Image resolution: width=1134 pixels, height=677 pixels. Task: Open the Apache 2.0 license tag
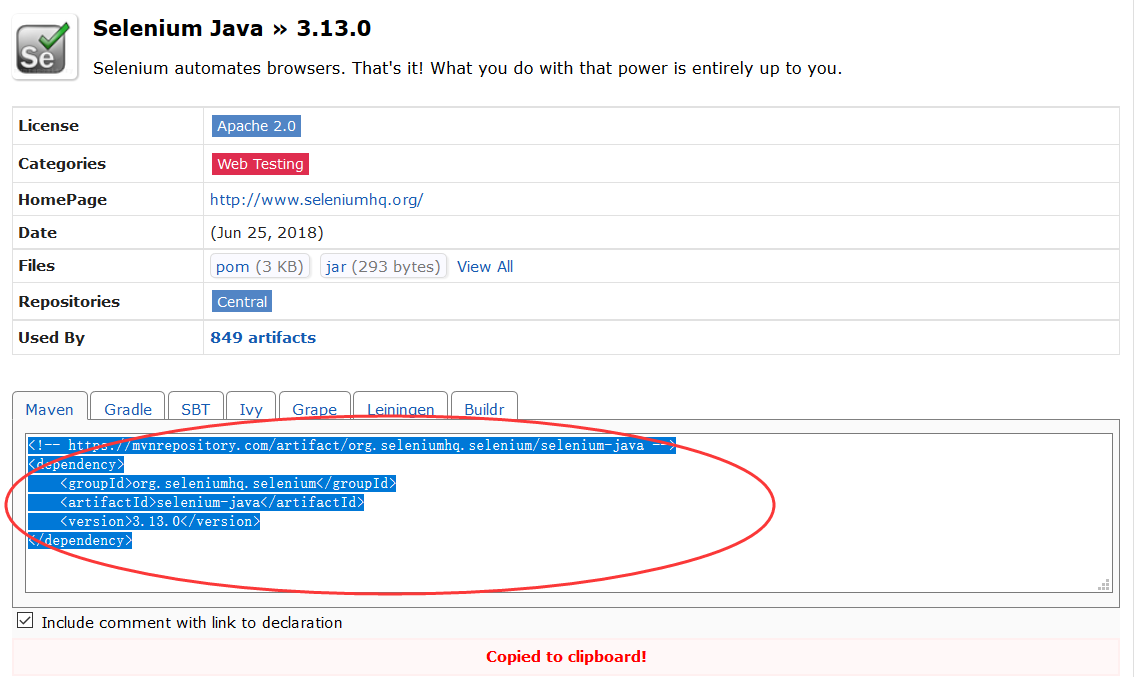tap(256, 126)
